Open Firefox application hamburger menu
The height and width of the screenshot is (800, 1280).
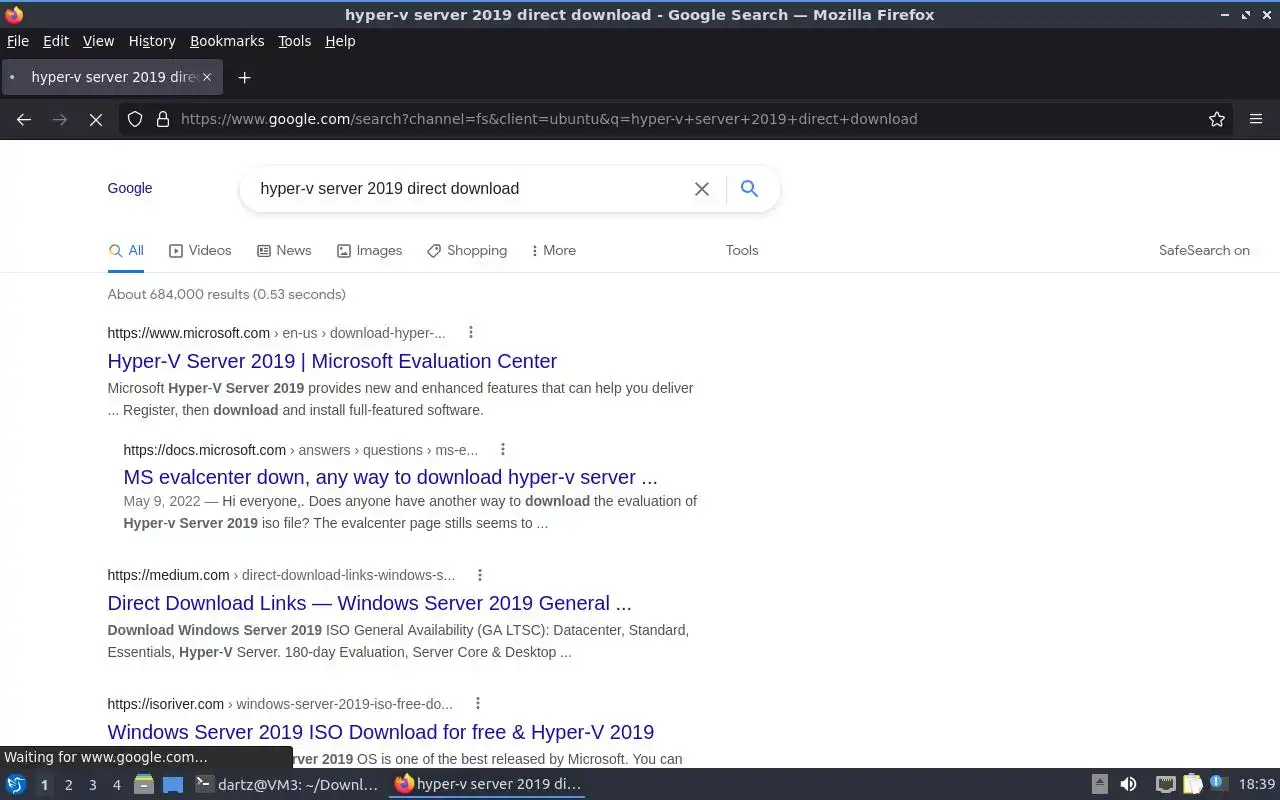1256,119
